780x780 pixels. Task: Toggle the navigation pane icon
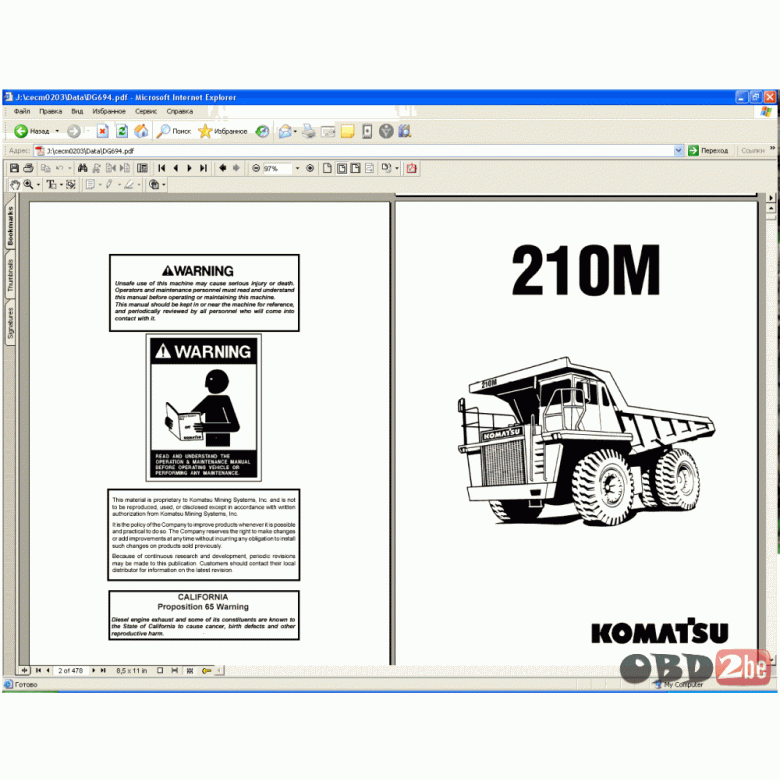coord(142,168)
